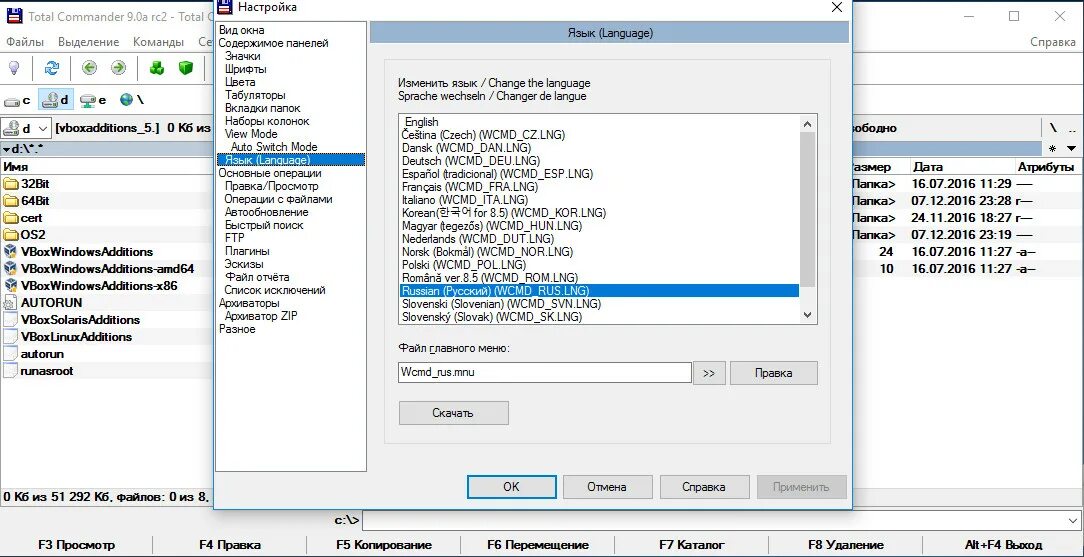Viewport: 1084px width, 557px height.
Task: Click the AUTORUN file gear icon
Action: point(10,303)
